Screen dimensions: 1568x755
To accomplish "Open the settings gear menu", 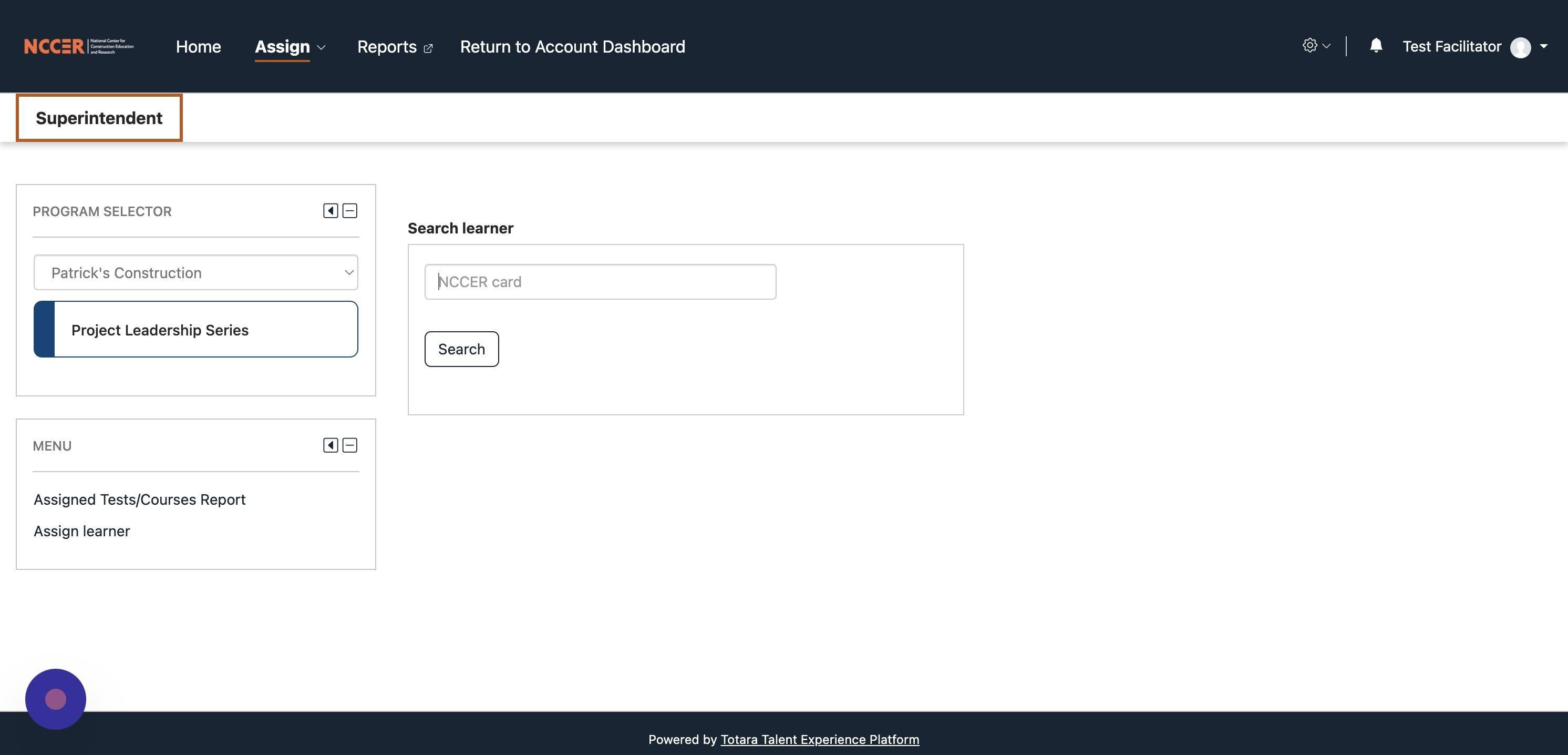I will pyautogui.click(x=1311, y=46).
